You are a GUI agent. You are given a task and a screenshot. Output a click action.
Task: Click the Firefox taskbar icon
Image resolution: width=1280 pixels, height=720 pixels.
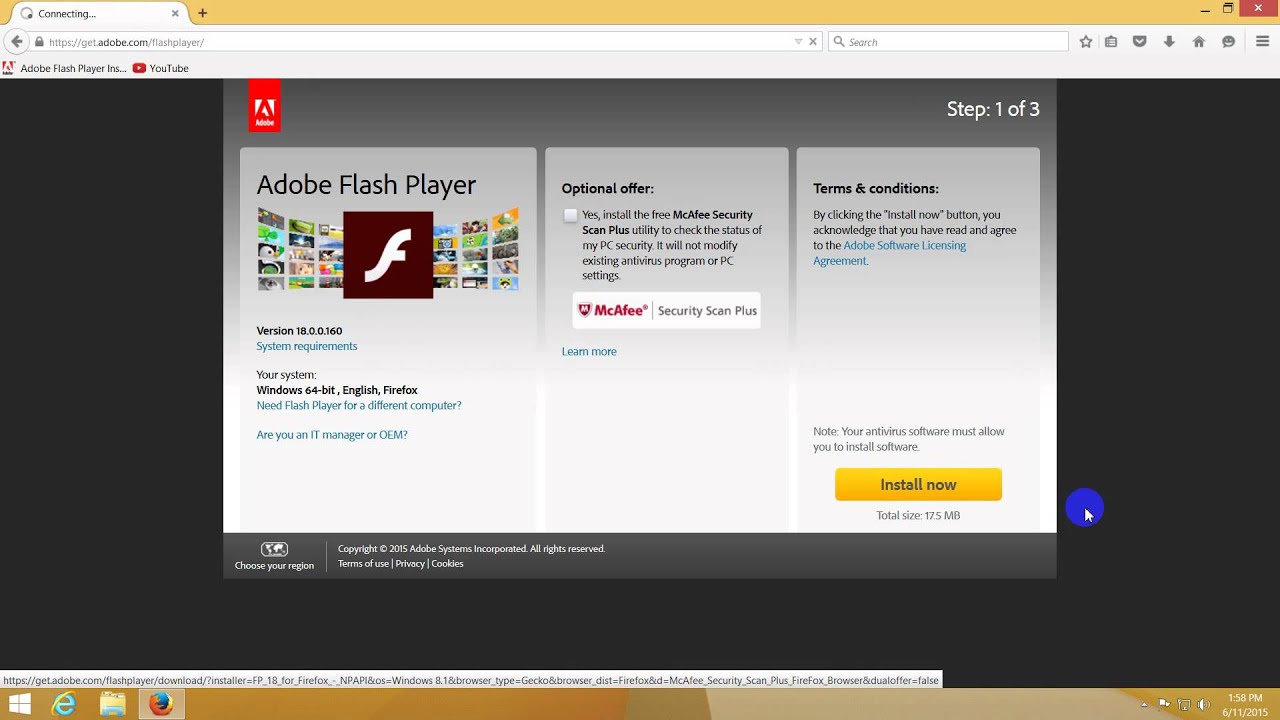point(160,704)
